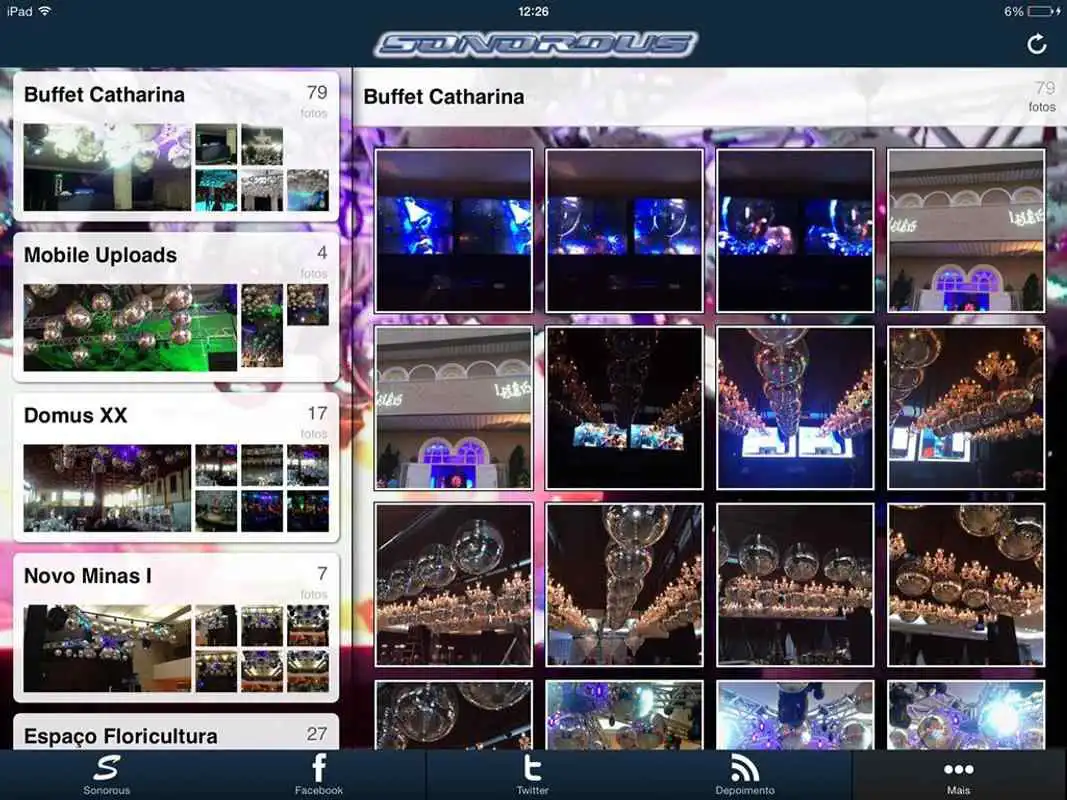Tap Buffet Catharina title in gallery header
Image resolution: width=1067 pixels, height=800 pixels.
coord(444,97)
